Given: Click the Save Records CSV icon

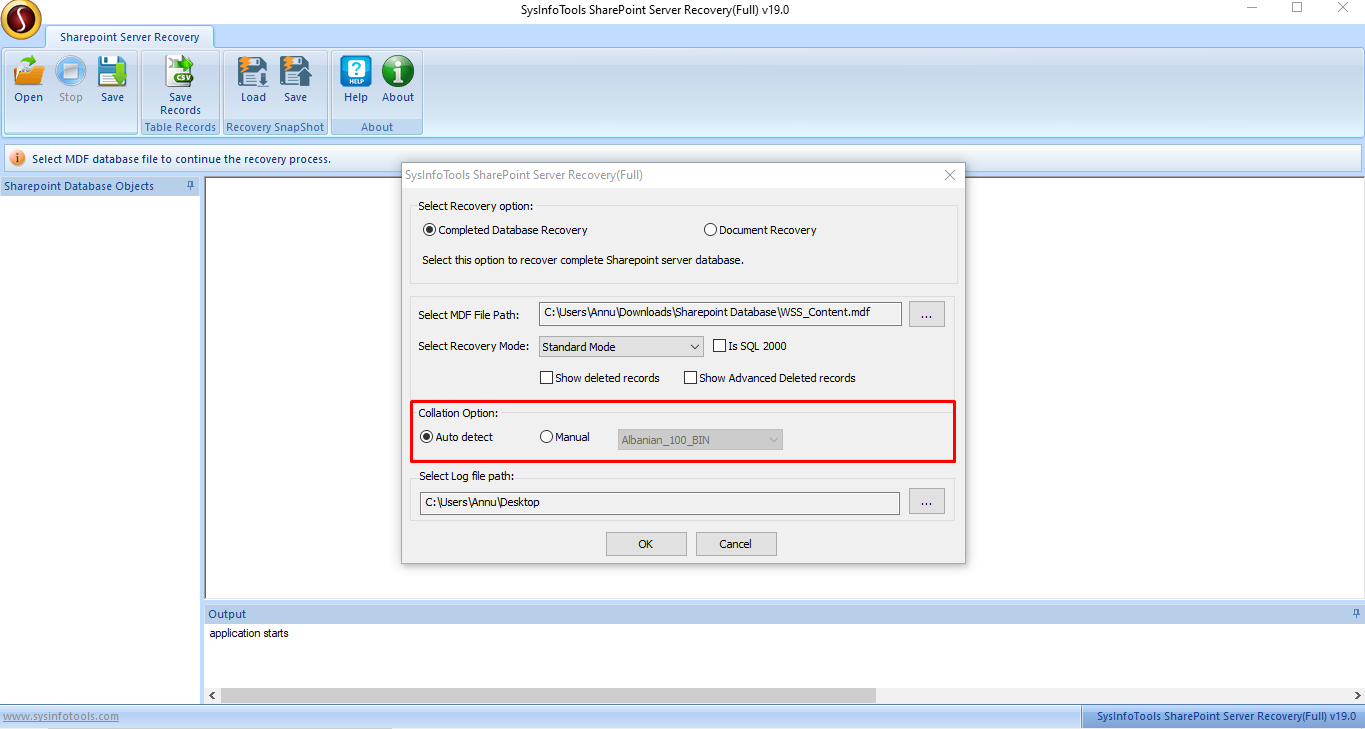Looking at the screenshot, I should 180,72.
